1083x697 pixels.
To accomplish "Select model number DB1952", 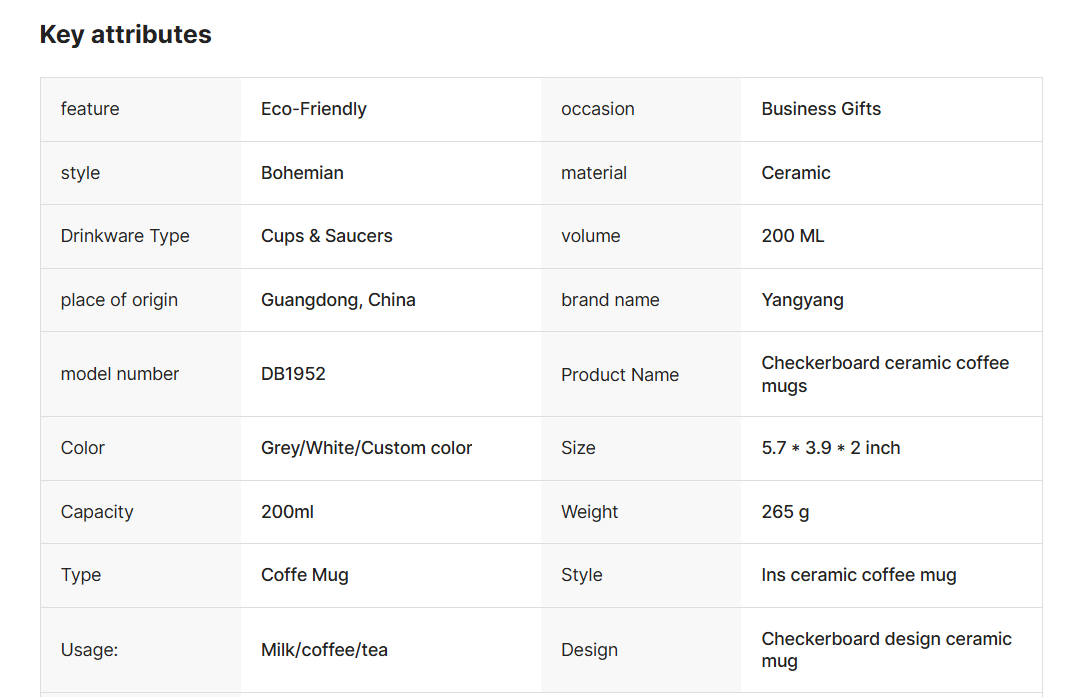I will coord(293,374).
